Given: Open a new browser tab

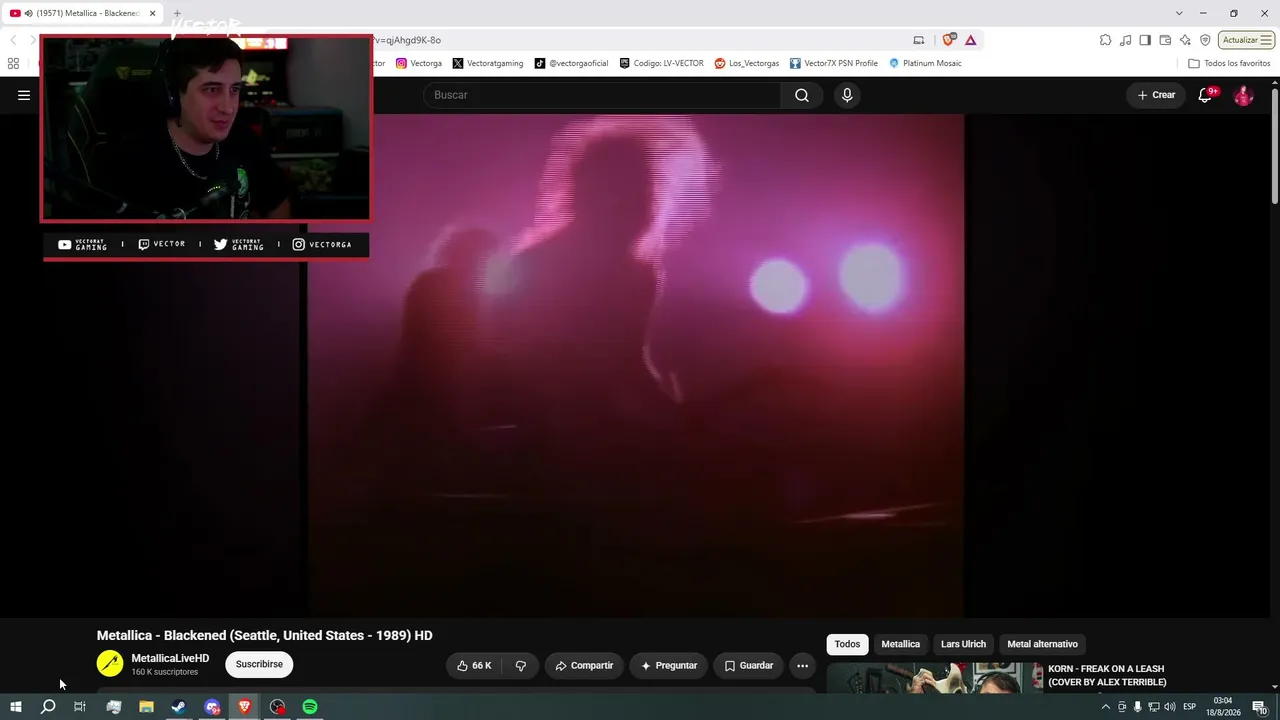Looking at the screenshot, I should [177, 13].
